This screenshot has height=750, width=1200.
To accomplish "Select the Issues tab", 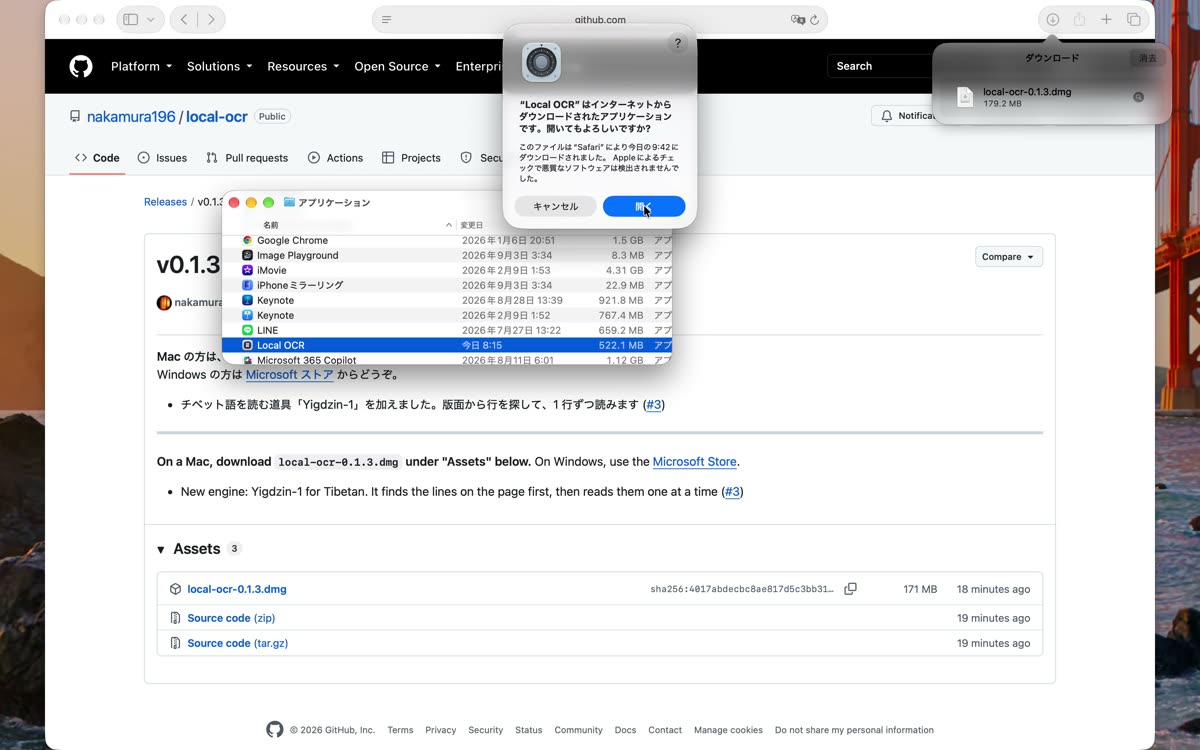I will tap(162, 158).
